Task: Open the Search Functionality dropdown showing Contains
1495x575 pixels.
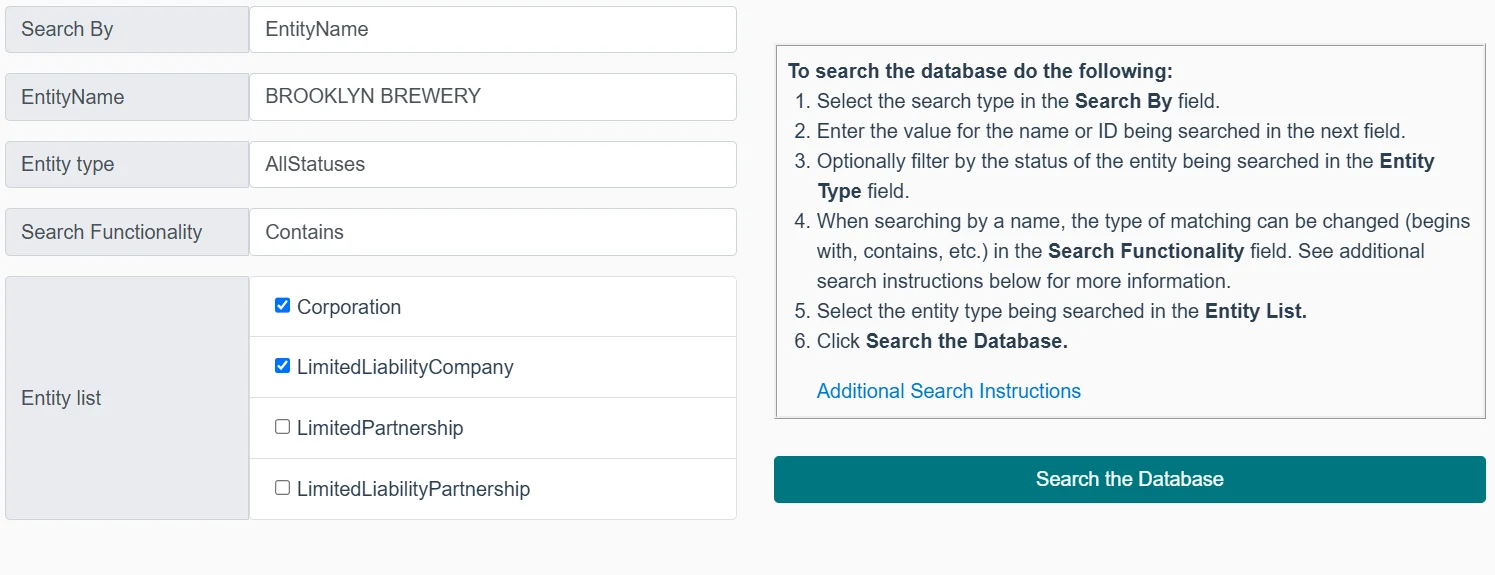Action: (493, 232)
